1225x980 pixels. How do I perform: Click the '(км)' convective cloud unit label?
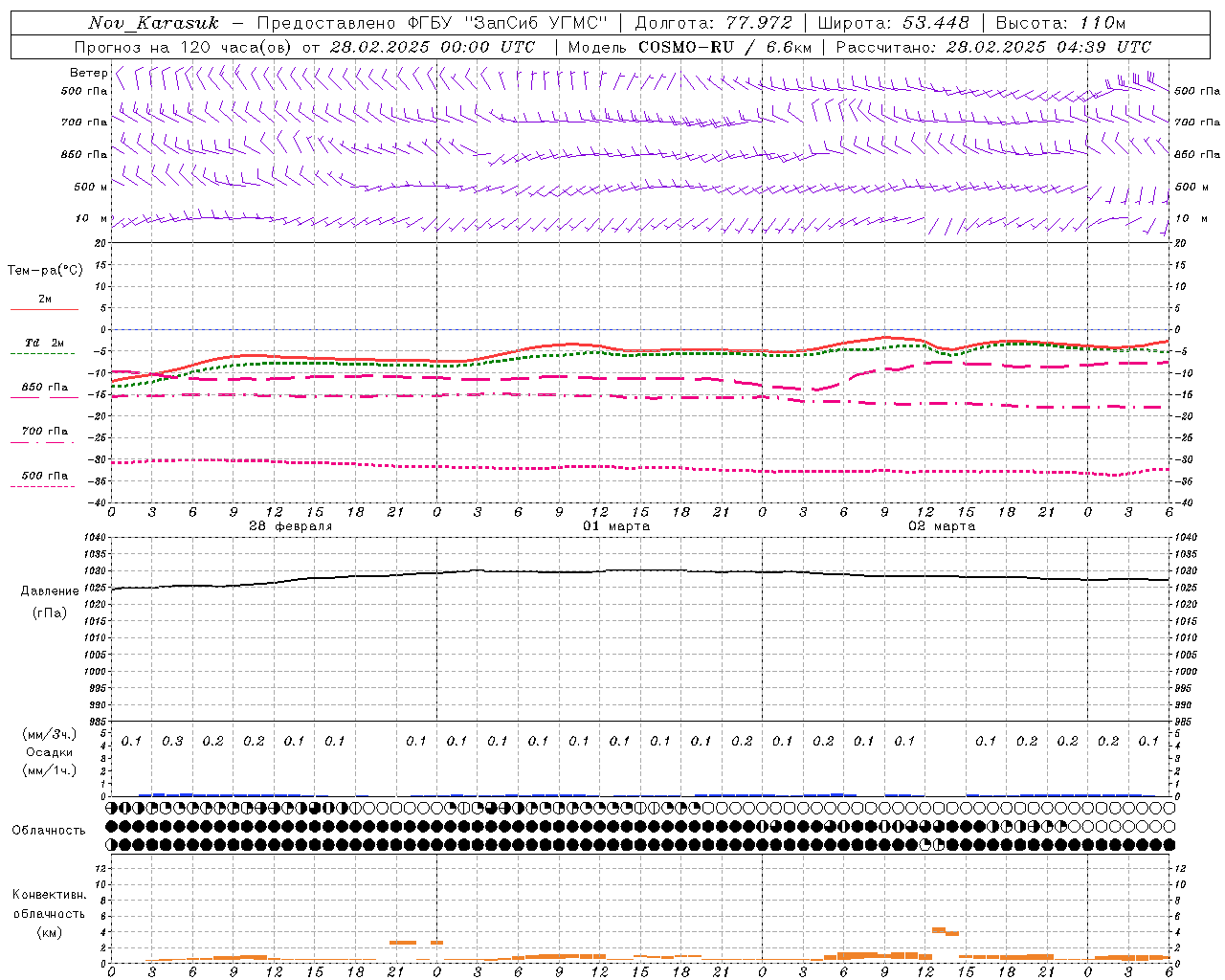tap(49, 932)
